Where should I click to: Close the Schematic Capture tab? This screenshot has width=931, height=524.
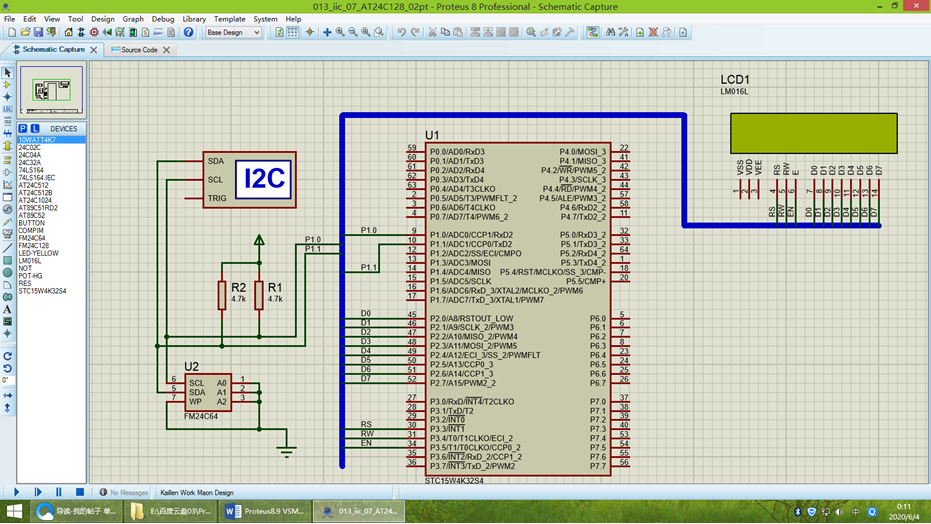pos(93,50)
